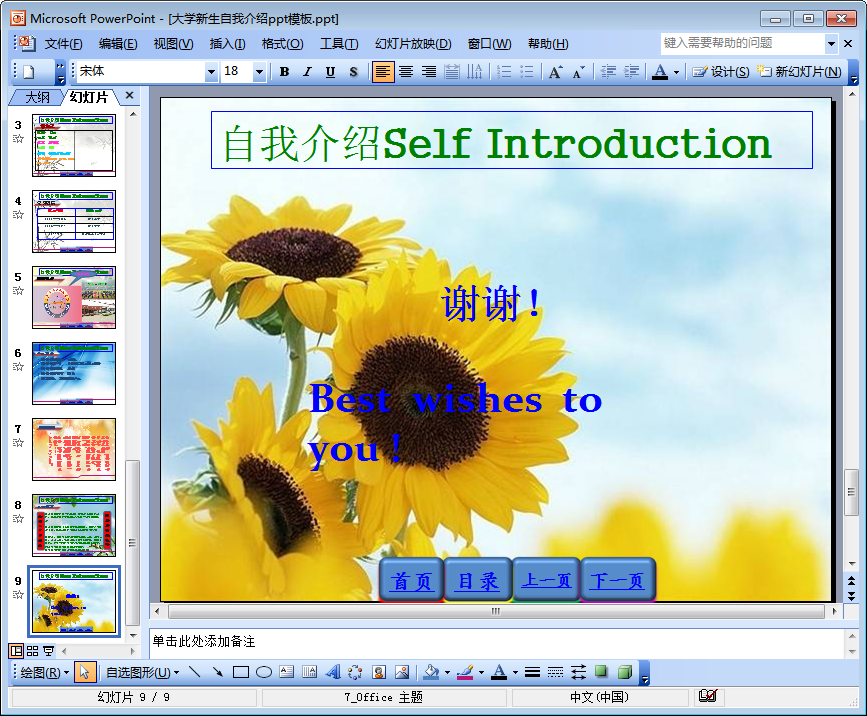867x716 pixels.
Task: Open arrow style options
Action: click(578, 672)
